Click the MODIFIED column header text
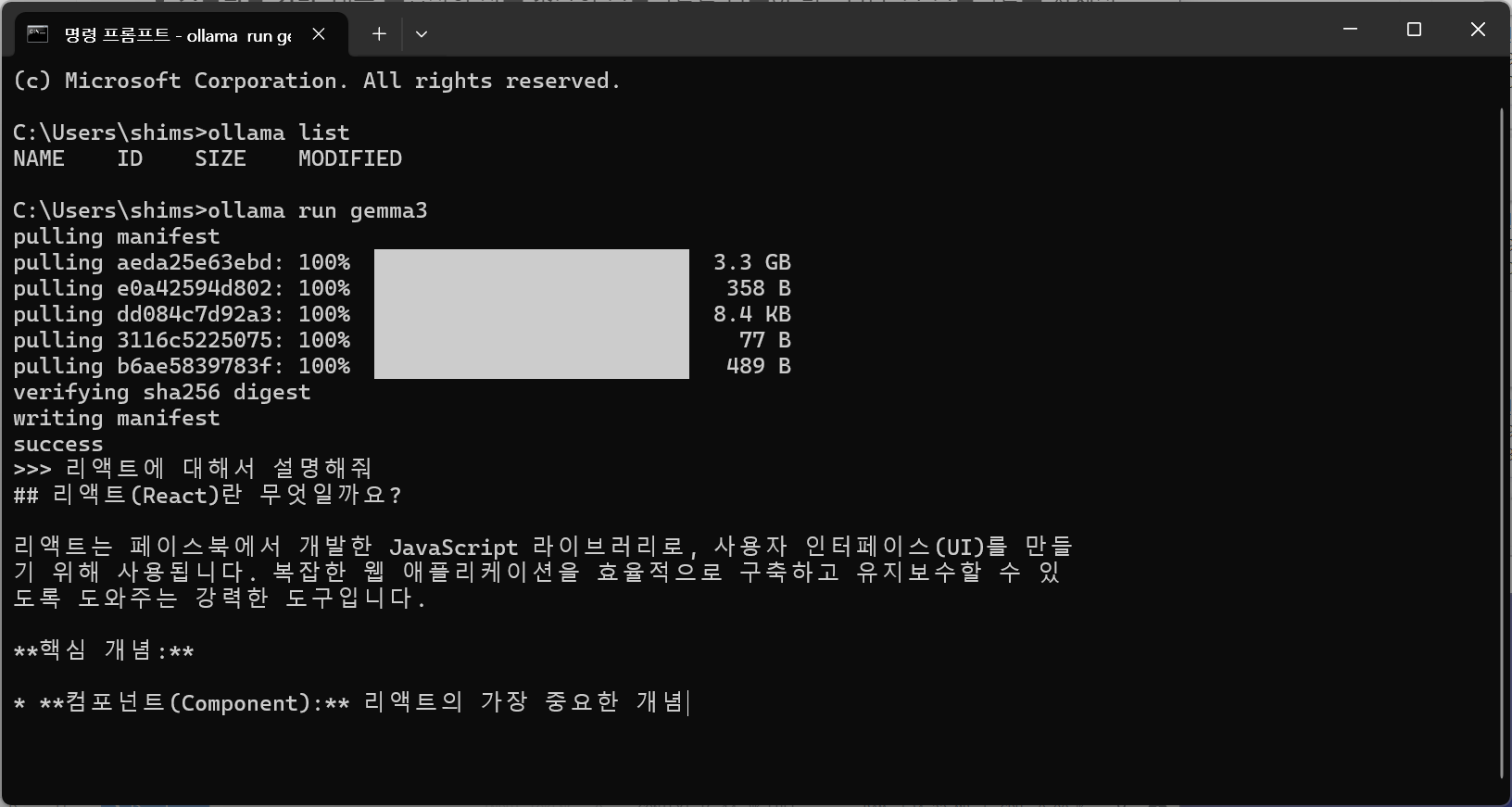 click(350, 158)
